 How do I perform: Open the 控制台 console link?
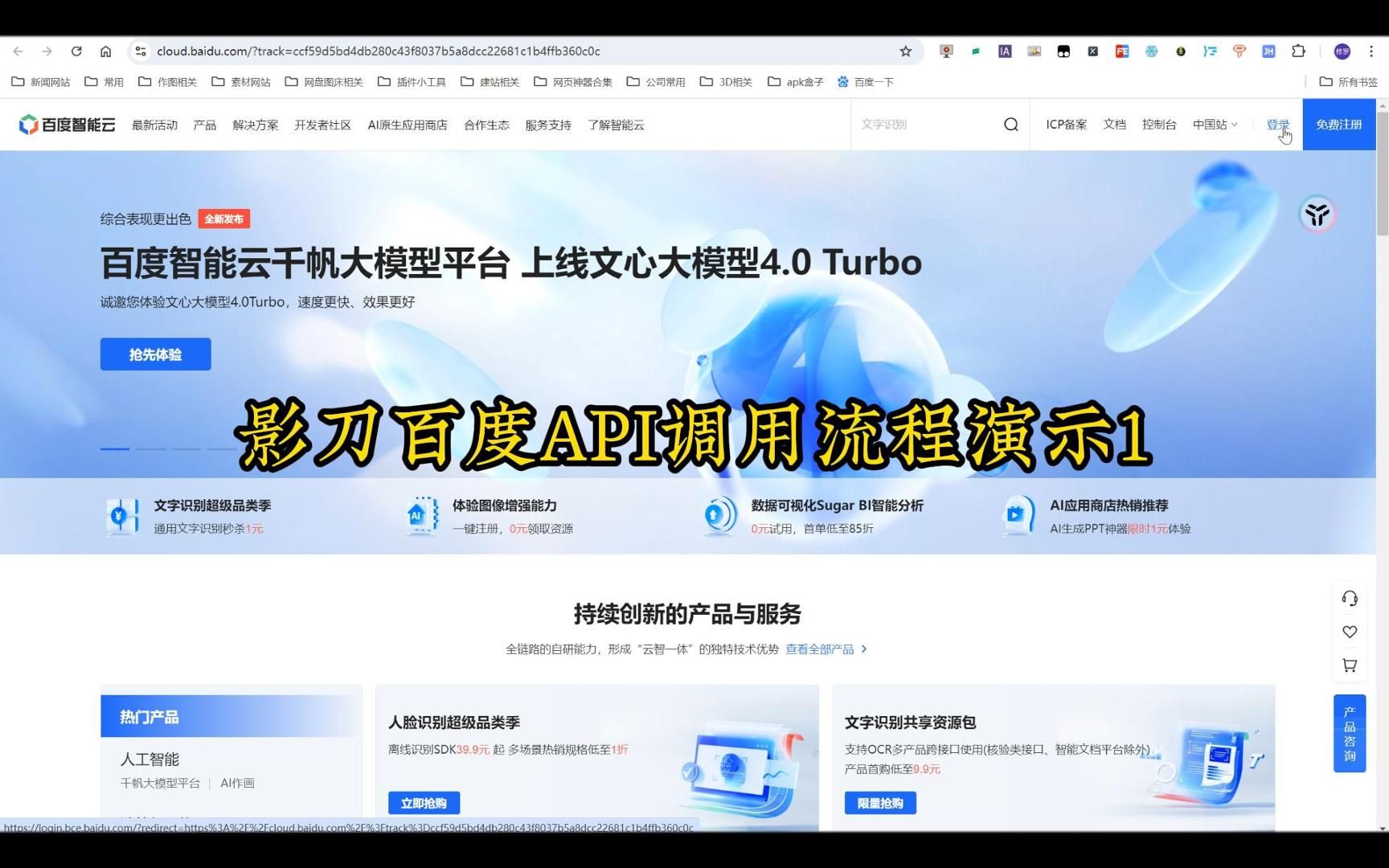pos(1159,125)
